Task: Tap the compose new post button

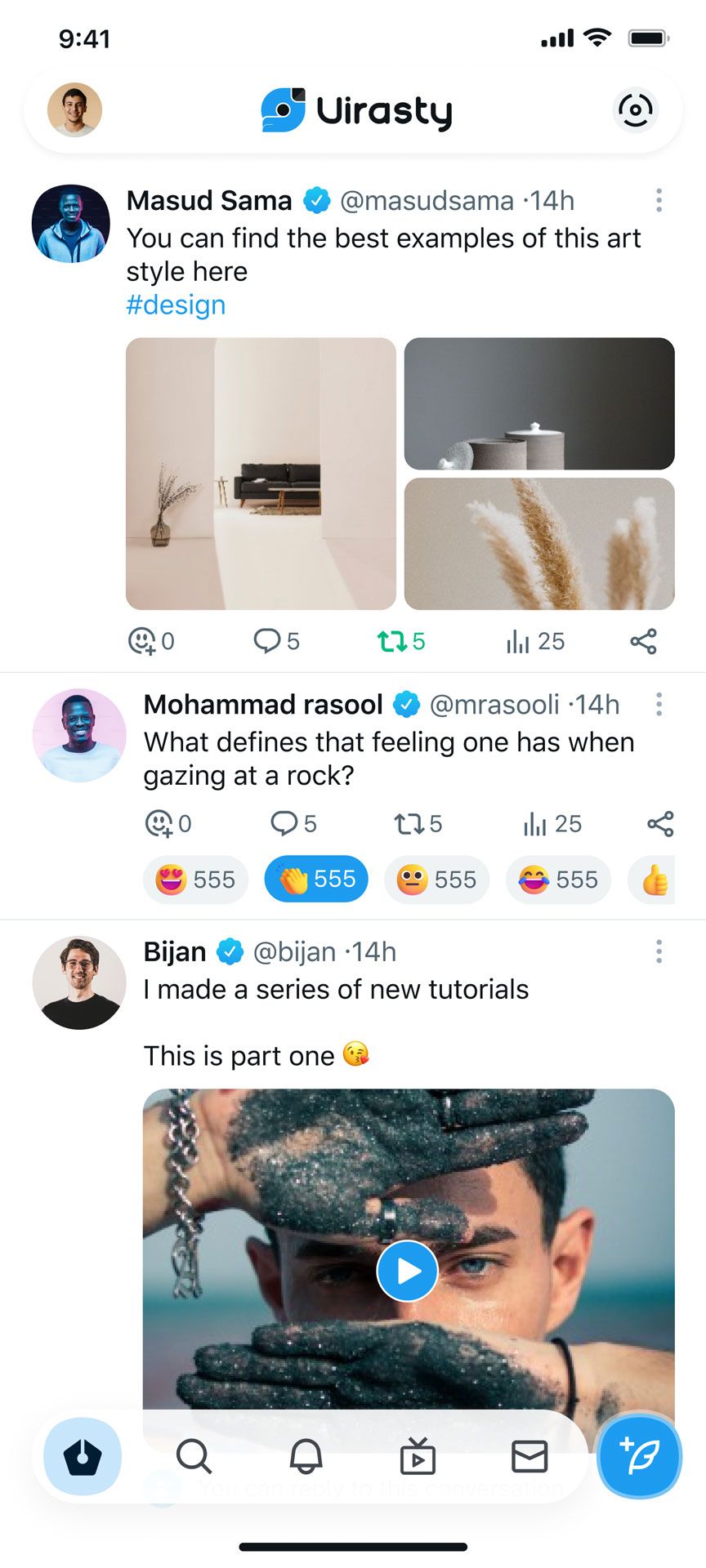Action: 639,1457
